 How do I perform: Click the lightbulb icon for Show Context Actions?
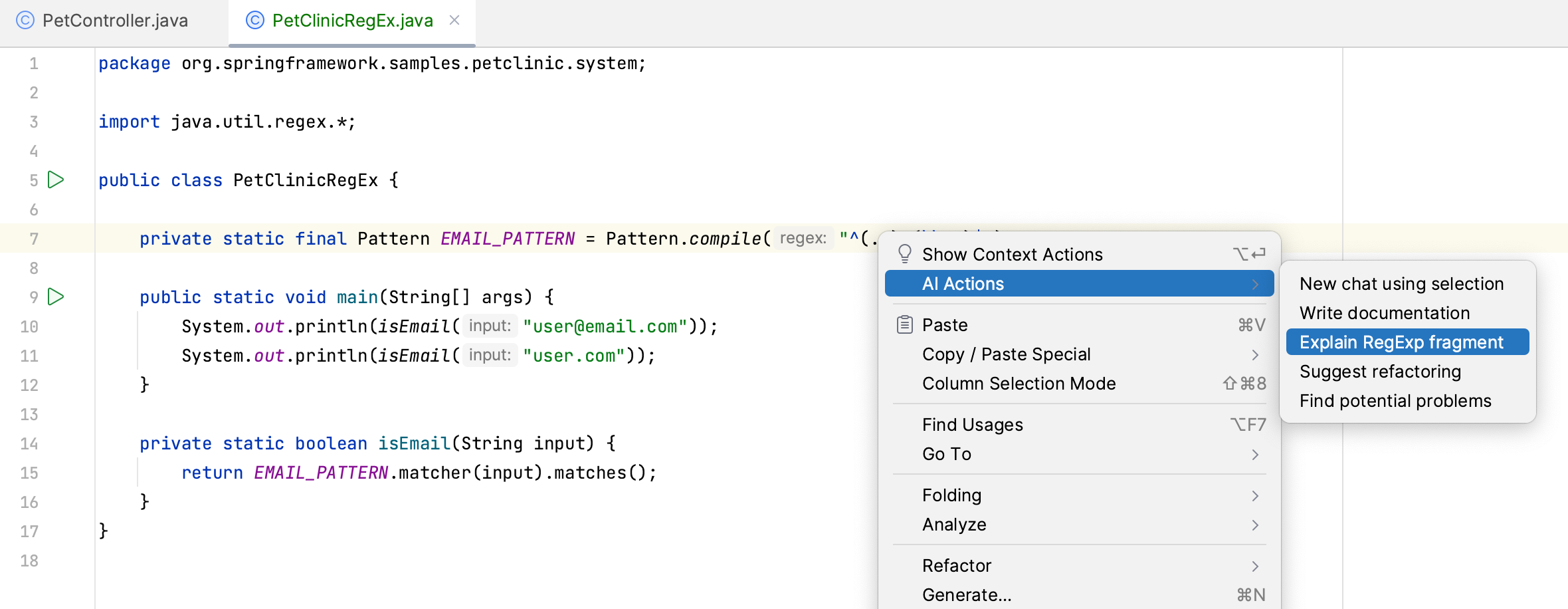(x=904, y=254)
